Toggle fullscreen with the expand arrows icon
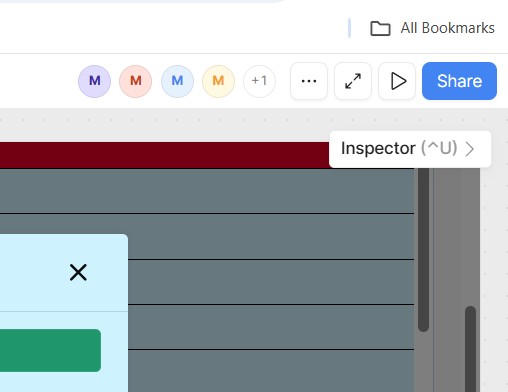Screen dimensions: 508x392 (353, 81)
